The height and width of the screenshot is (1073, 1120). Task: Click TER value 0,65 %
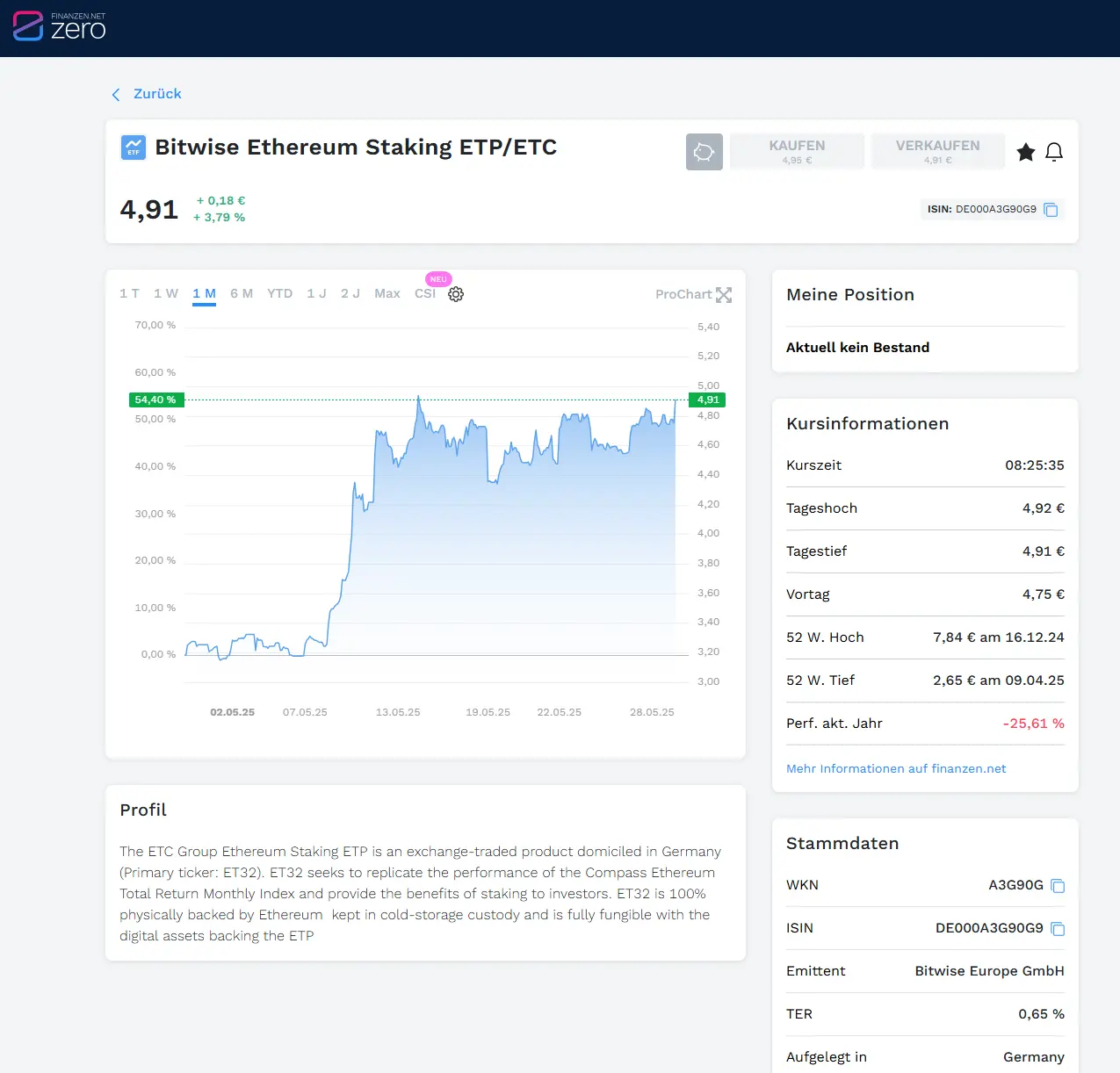(x=1042, y=1014)
